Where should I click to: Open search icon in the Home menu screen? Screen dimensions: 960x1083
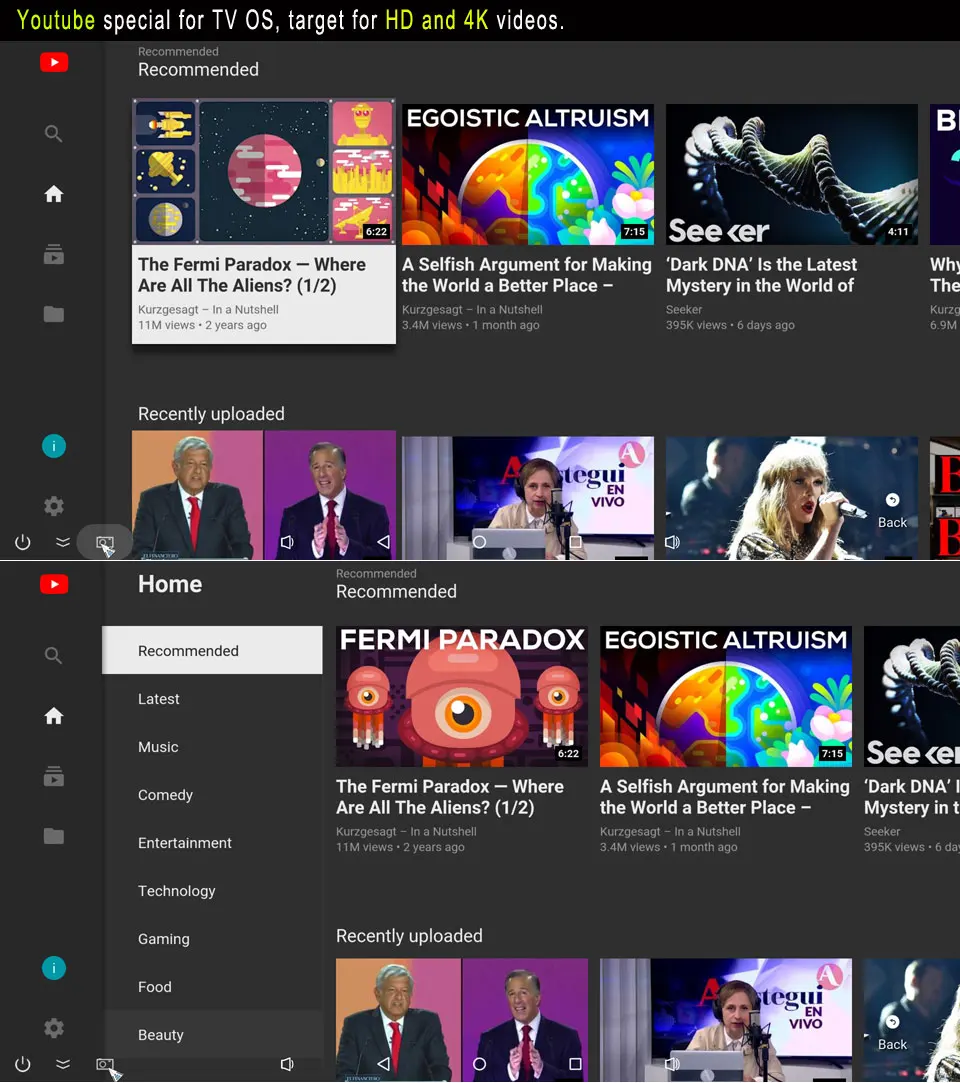tap(53, 655)
